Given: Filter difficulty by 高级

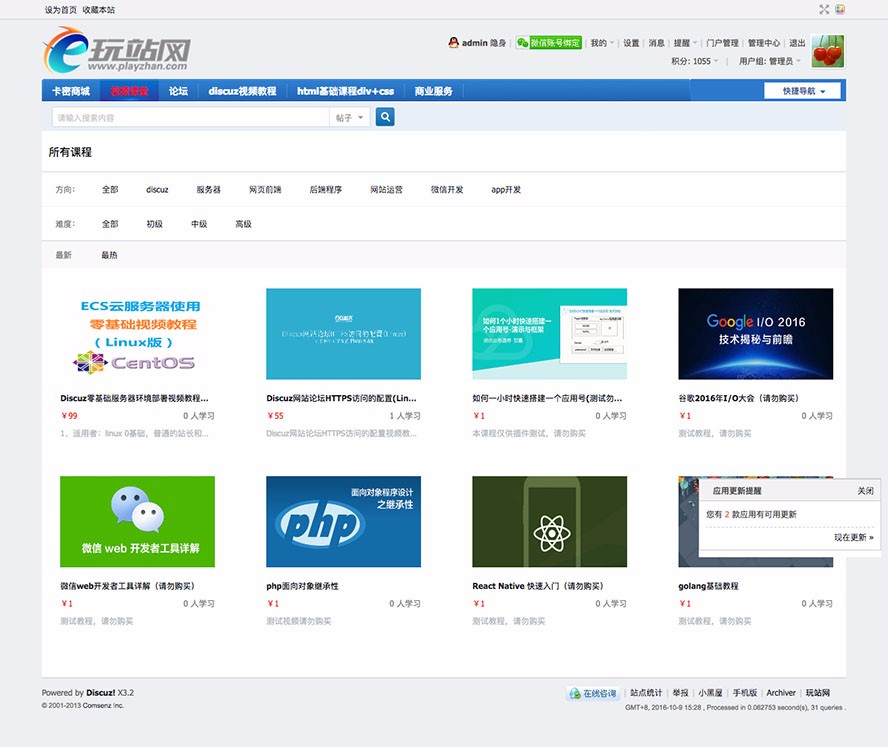Looking at the screenshot, I should tap(244, 224).
